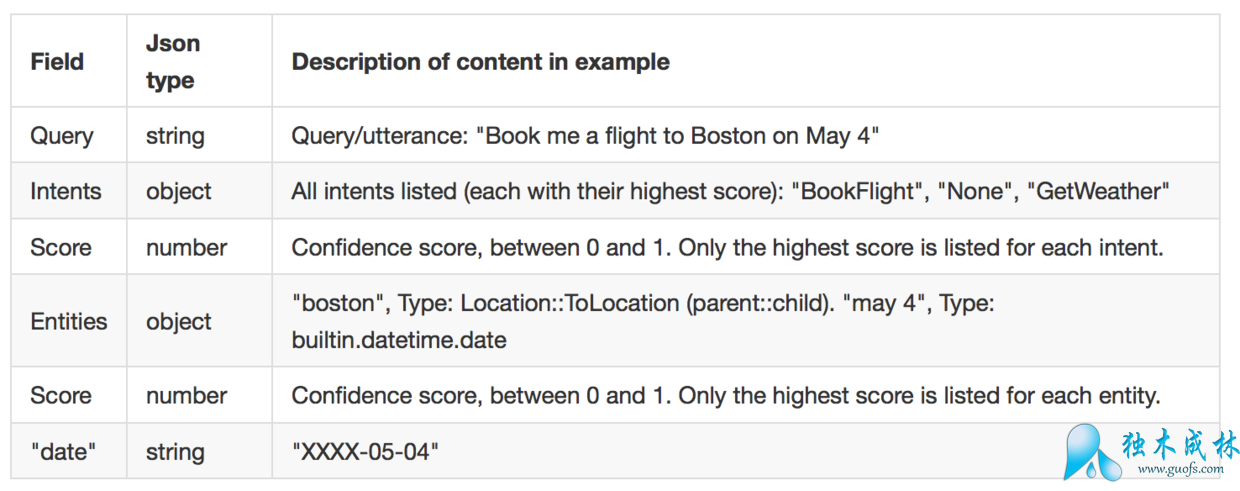Click the Score cell directly below Entities
The width and height of the screenshot is (1240, 491).
[x=61, y=396]
